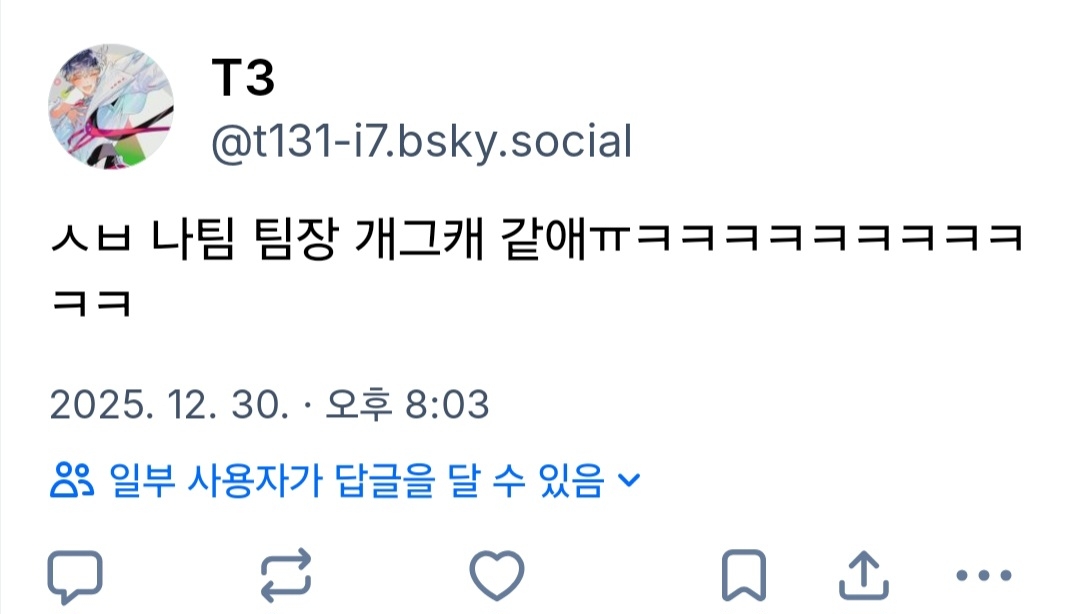
Task: Click the 2025. 12. 30. post date
Action: coord(169,405)
